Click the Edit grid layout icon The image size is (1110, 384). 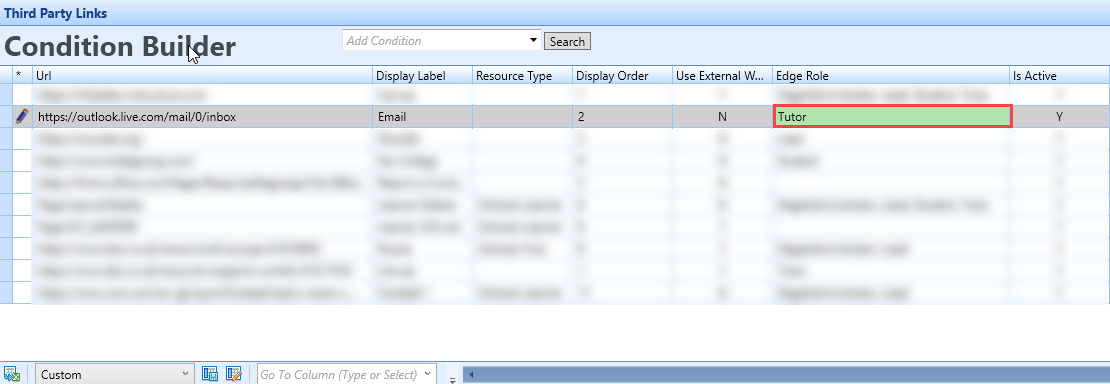pyautogui.click(x=234, y=374)
